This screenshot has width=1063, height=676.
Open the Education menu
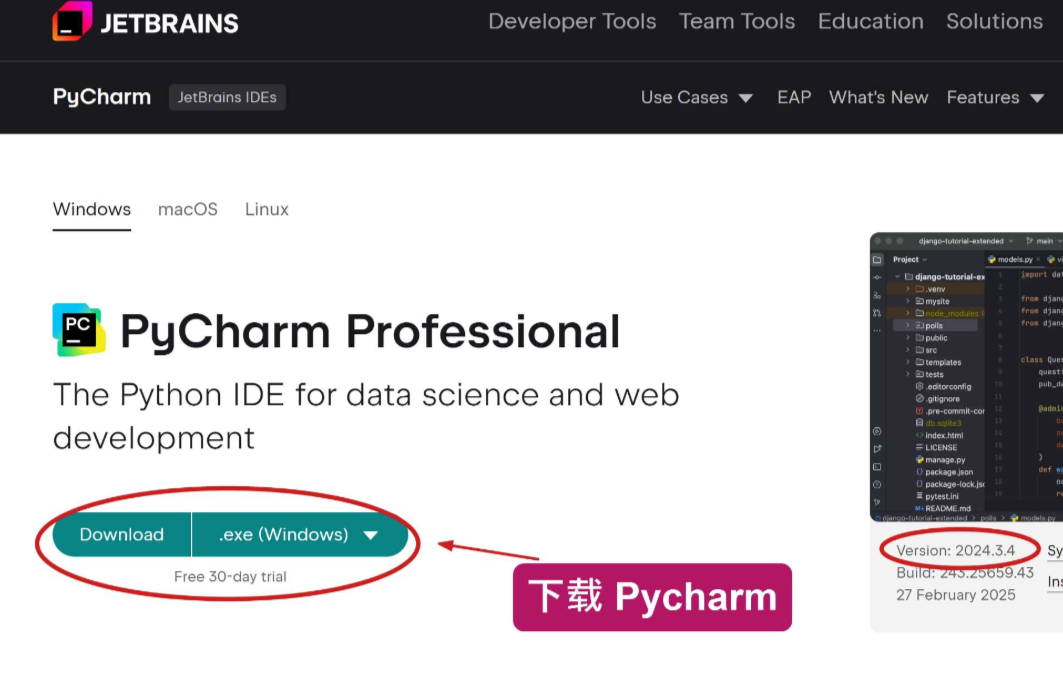tap(870, 22)
